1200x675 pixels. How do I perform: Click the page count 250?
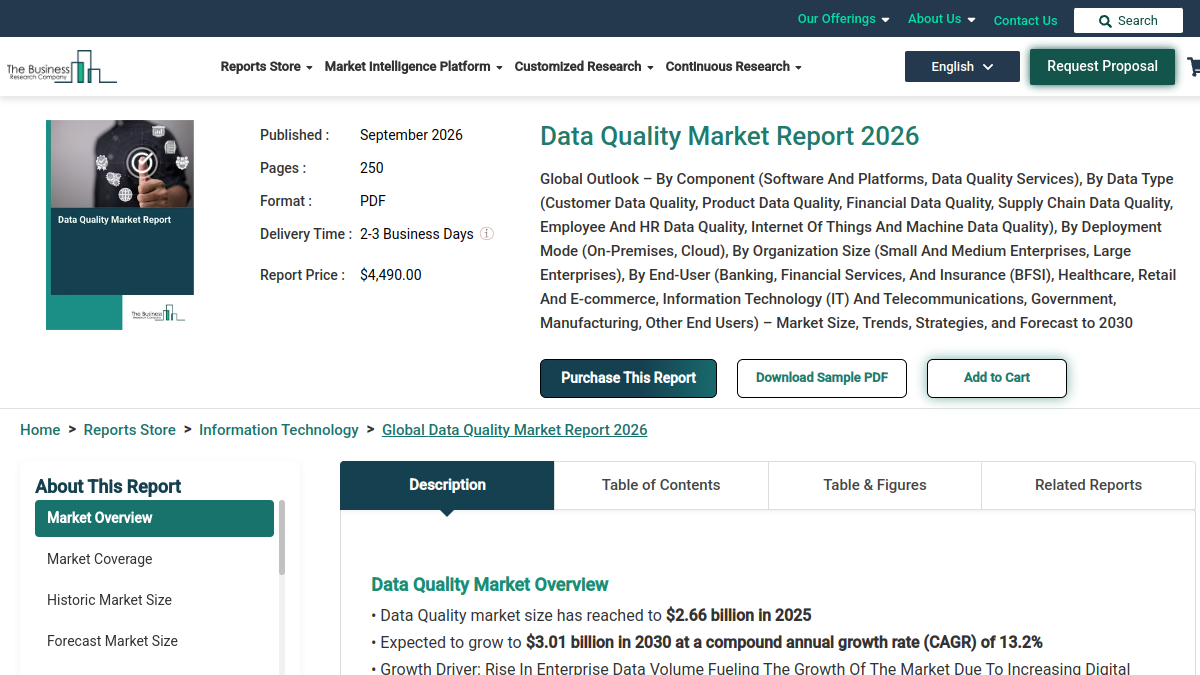click(x=372, y=168)
